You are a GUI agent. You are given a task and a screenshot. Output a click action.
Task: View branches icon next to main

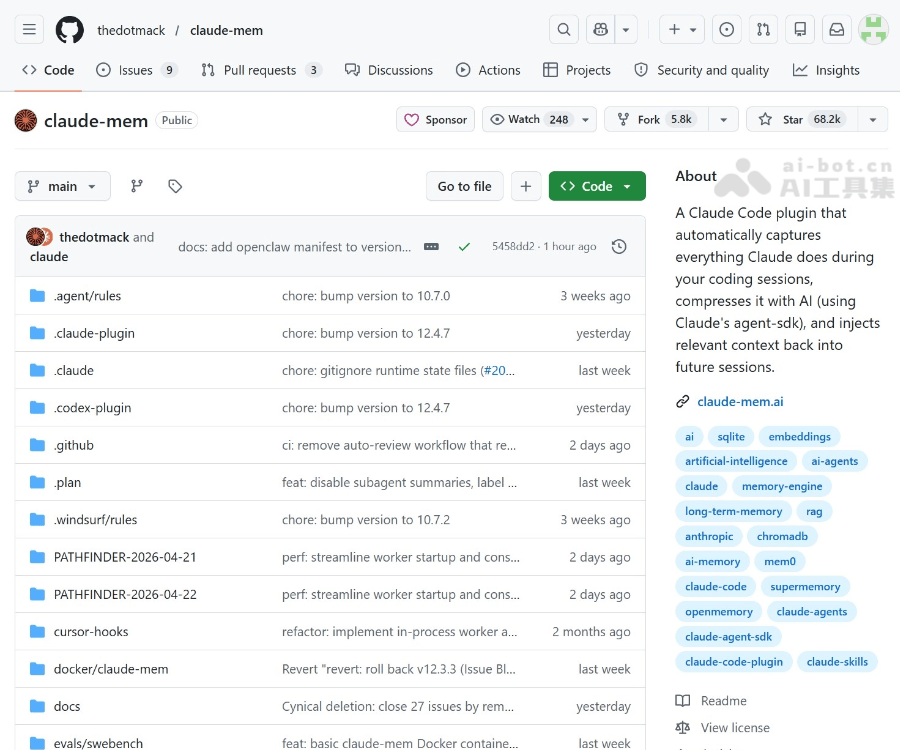pos(137,186)
